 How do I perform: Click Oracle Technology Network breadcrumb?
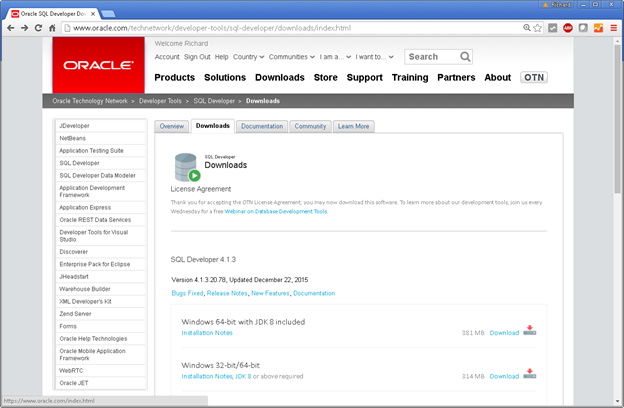[90, 101]
